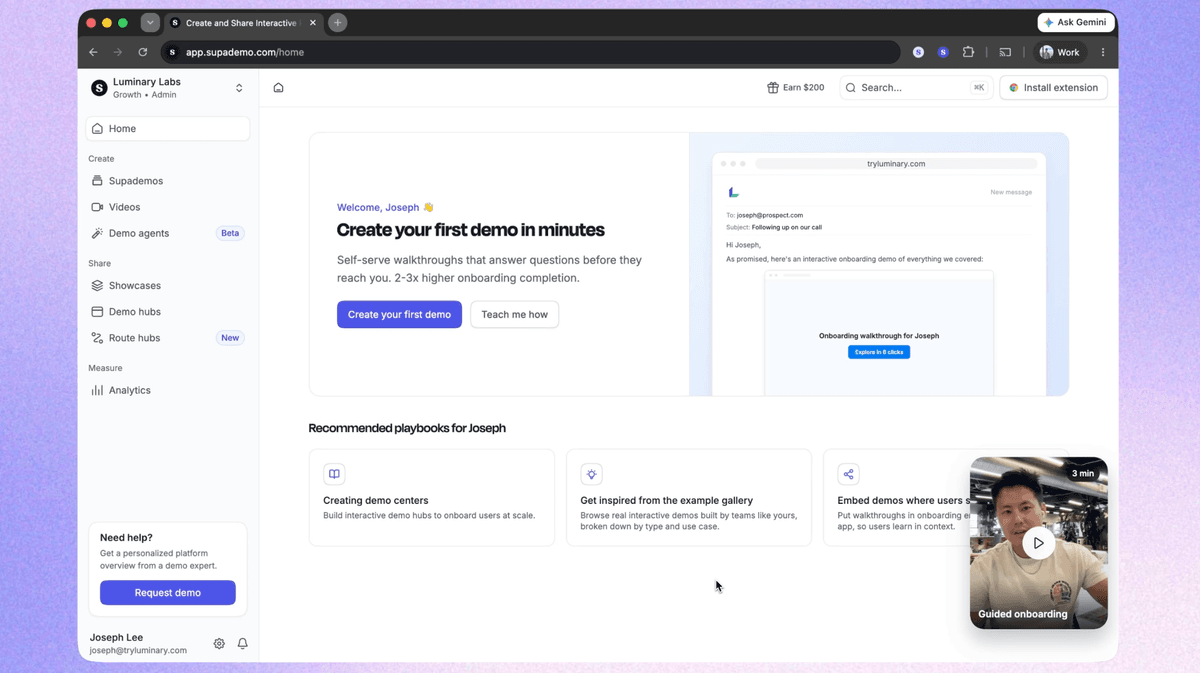This screenshot has height=673, width=1200.
Task: Click the share icon on Embed demos card
Action: pos(848,474)
